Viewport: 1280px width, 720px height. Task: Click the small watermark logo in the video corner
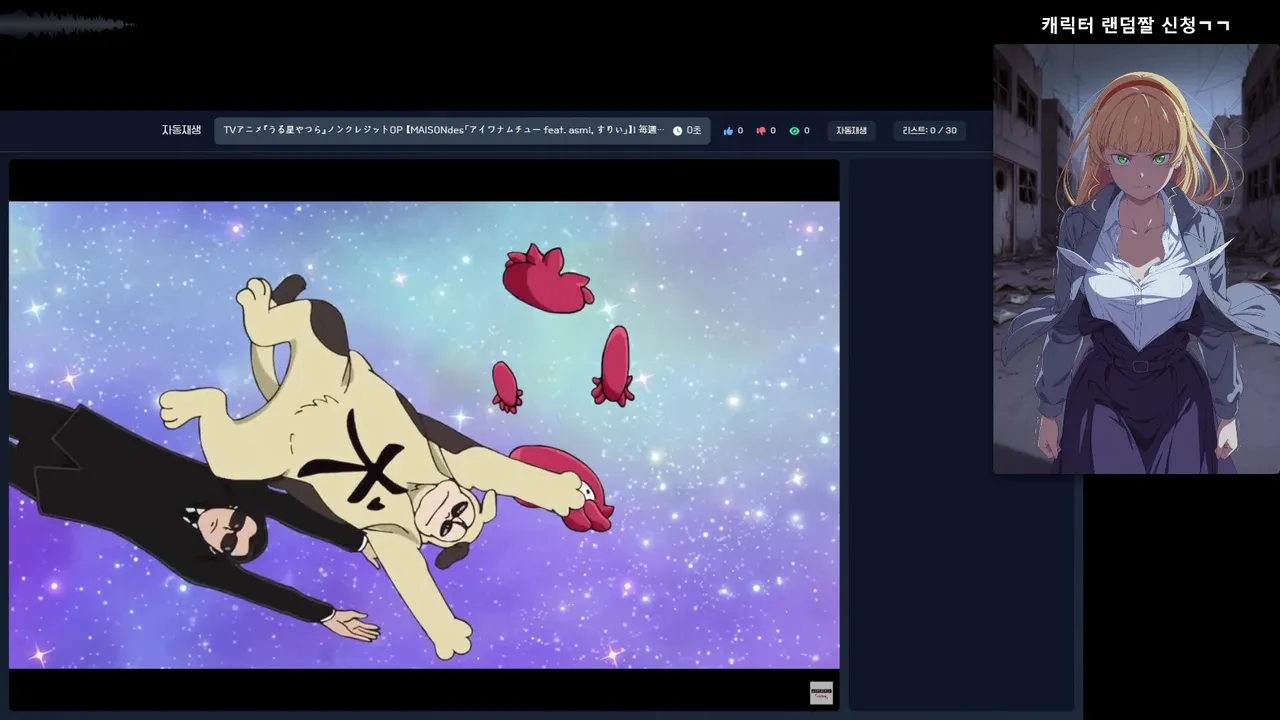pos(821,693)
